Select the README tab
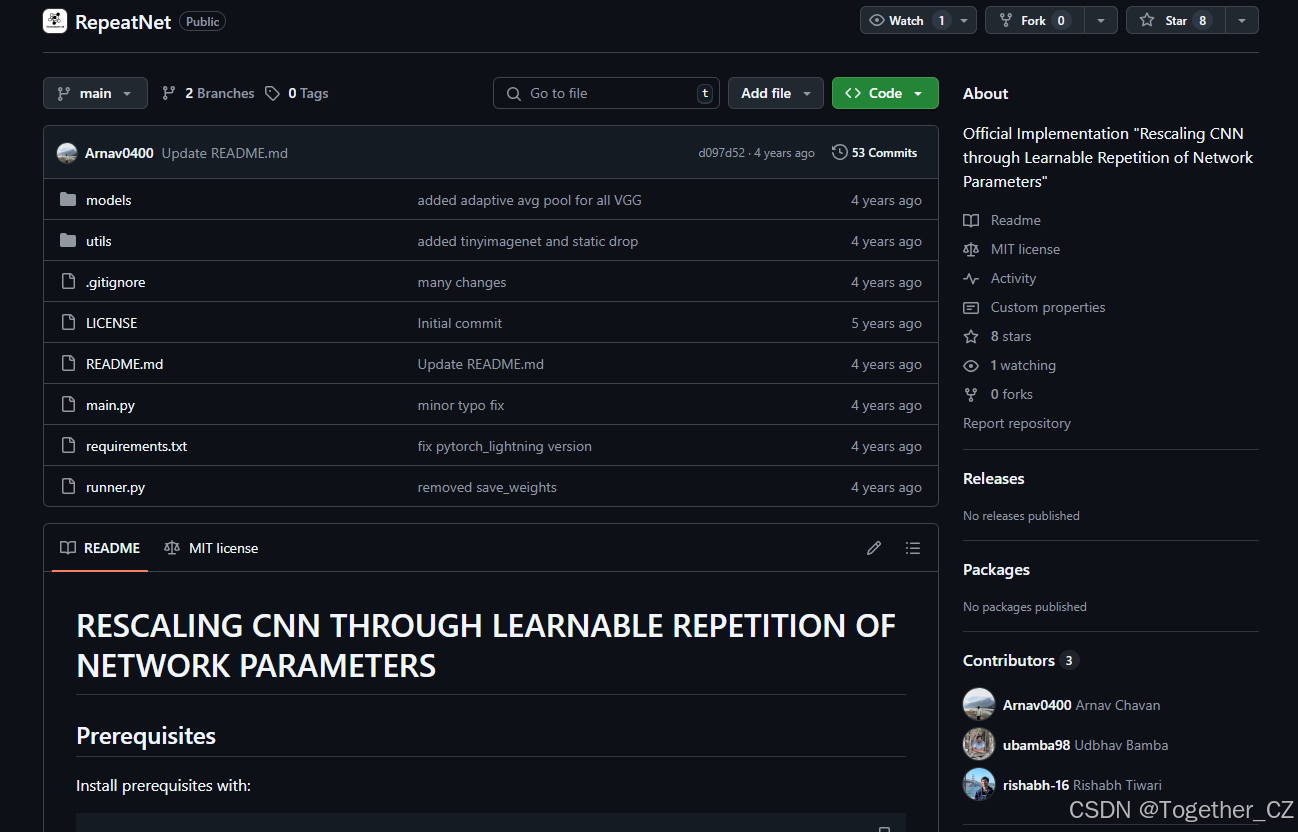1298x832 pixels. [x=100, y=548]
